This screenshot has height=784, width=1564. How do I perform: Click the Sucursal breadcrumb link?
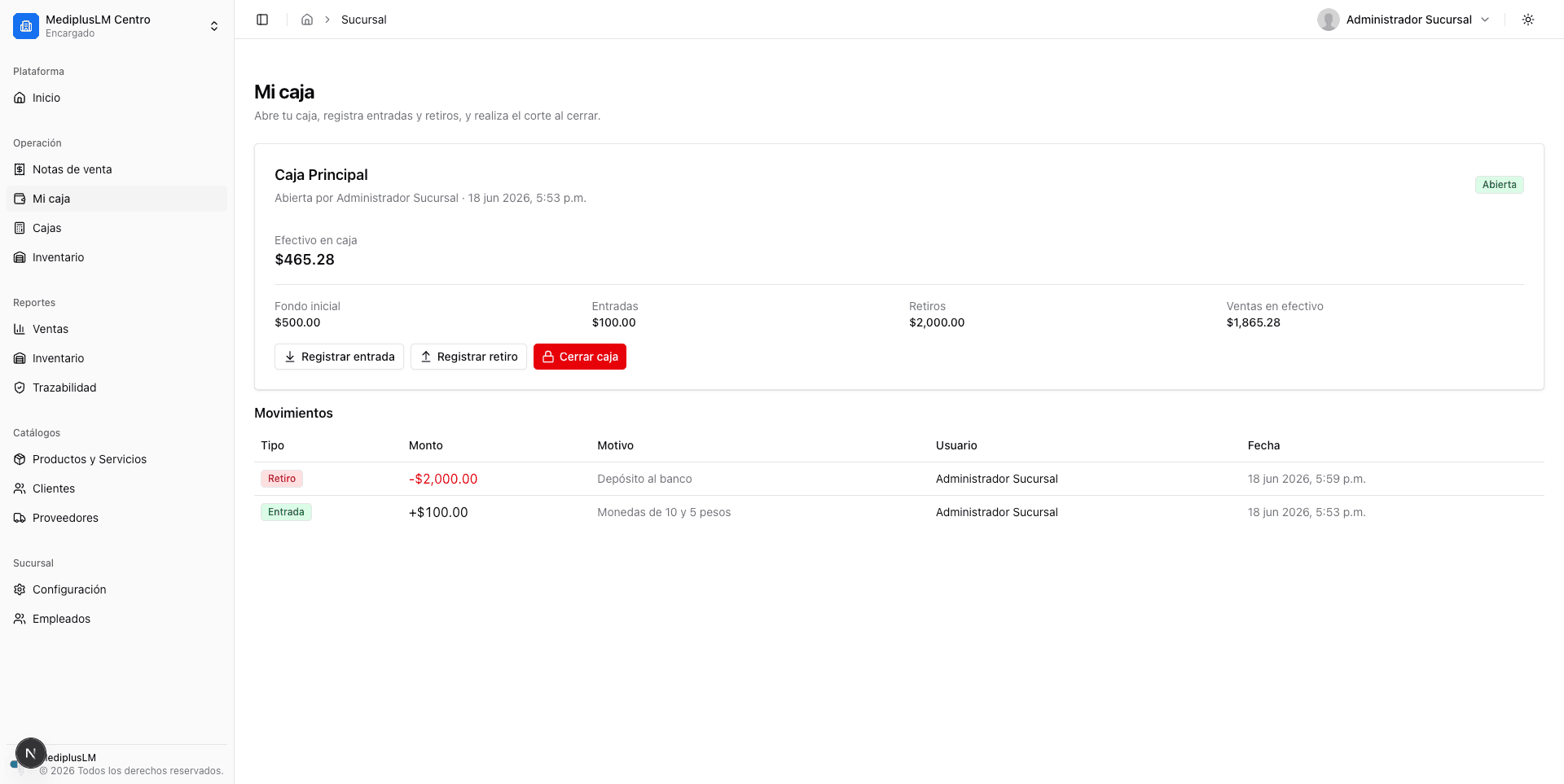363,20
